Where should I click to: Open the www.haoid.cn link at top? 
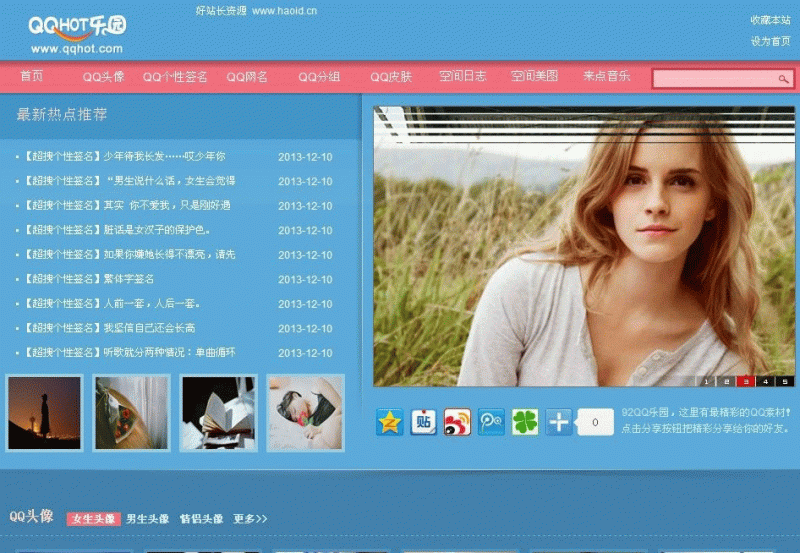[x=284, y=11]
